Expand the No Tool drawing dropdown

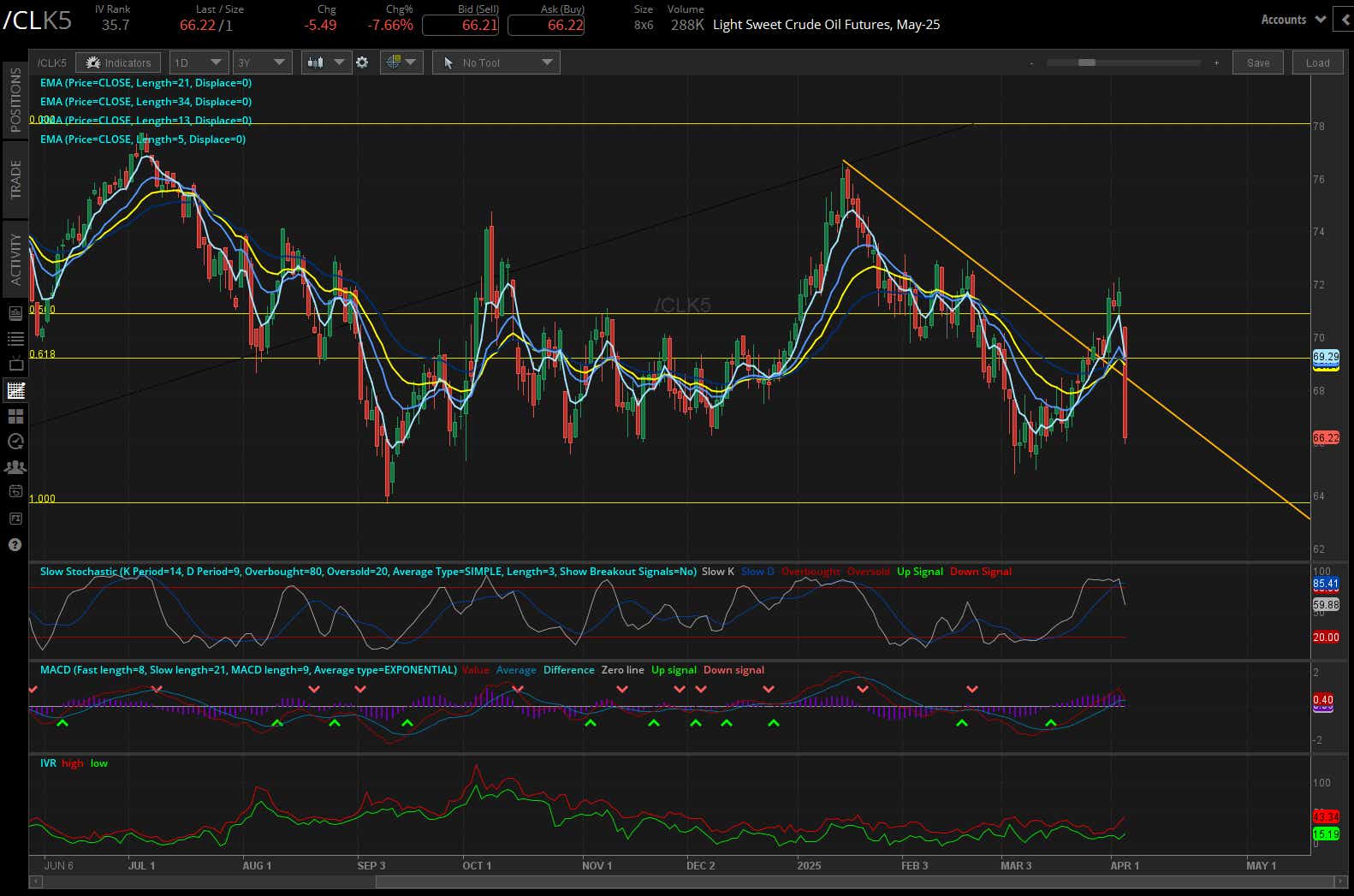pyautogui.click(x=496, y=62)
